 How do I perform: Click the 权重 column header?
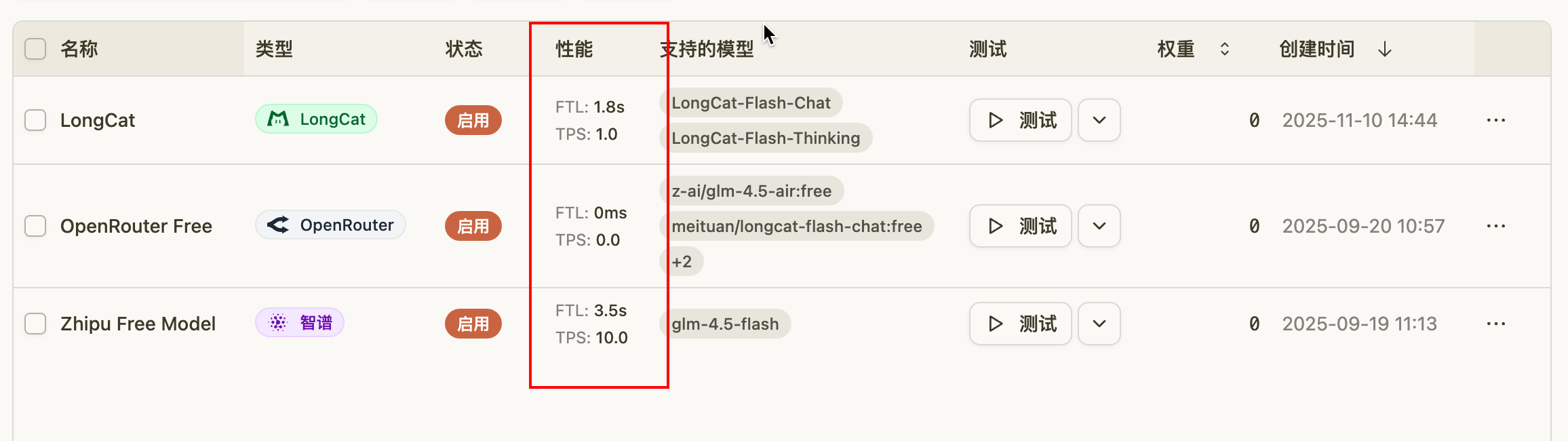(x=1176, y=49)
